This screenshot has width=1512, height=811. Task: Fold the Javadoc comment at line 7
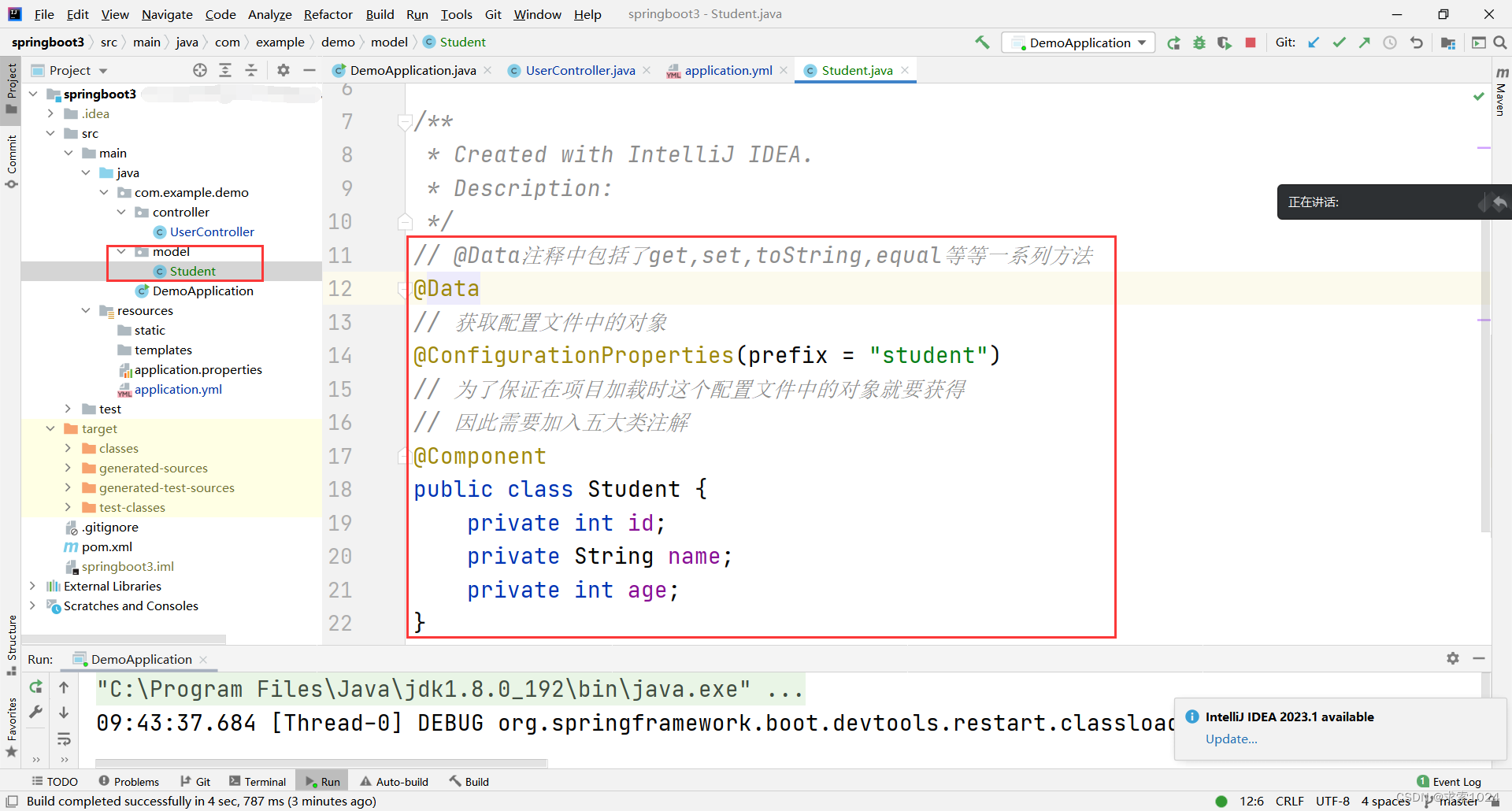tap(405, 121)
